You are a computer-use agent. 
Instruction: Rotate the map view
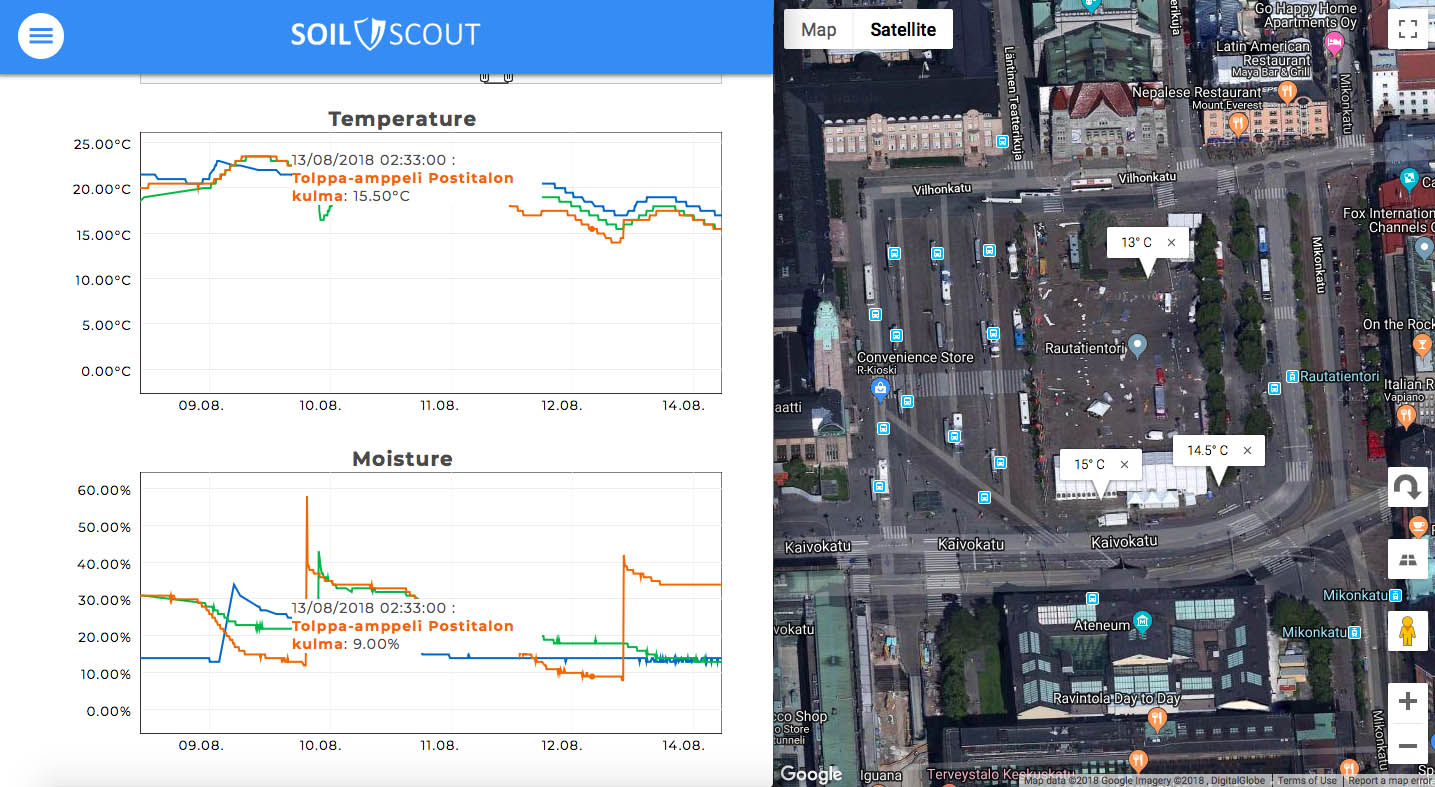click(x=1407, y=488)
